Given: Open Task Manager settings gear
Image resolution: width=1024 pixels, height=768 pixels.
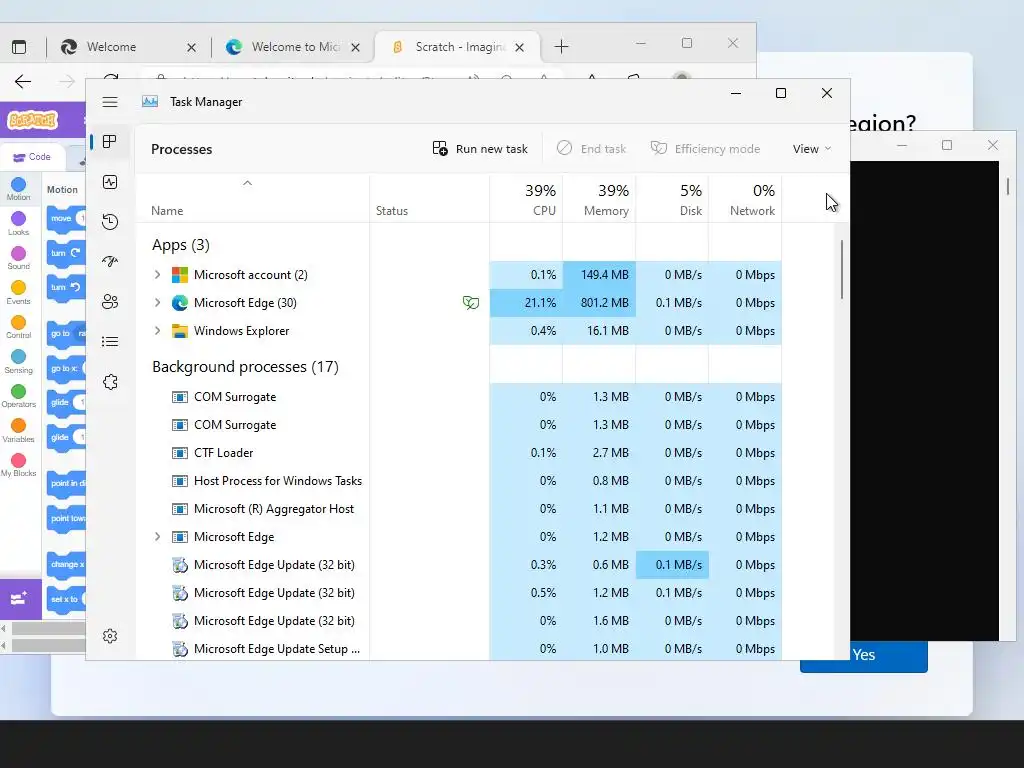Looking at the screenshot, I should [110, 635].
